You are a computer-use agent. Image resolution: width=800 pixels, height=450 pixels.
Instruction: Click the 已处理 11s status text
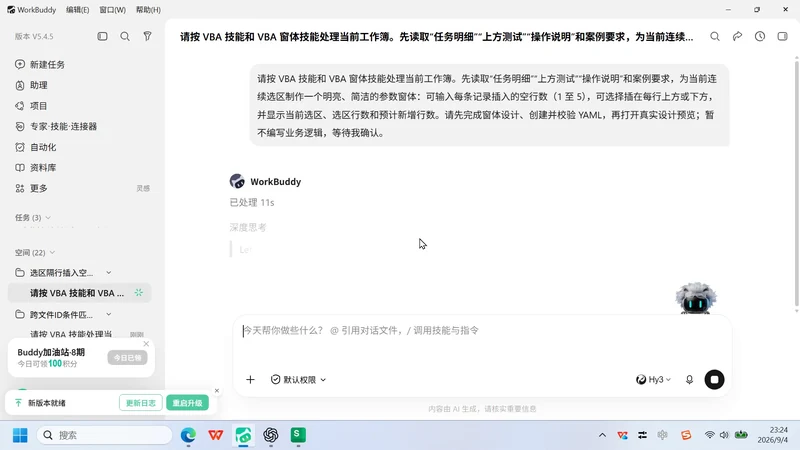click(x=252, y=203)
